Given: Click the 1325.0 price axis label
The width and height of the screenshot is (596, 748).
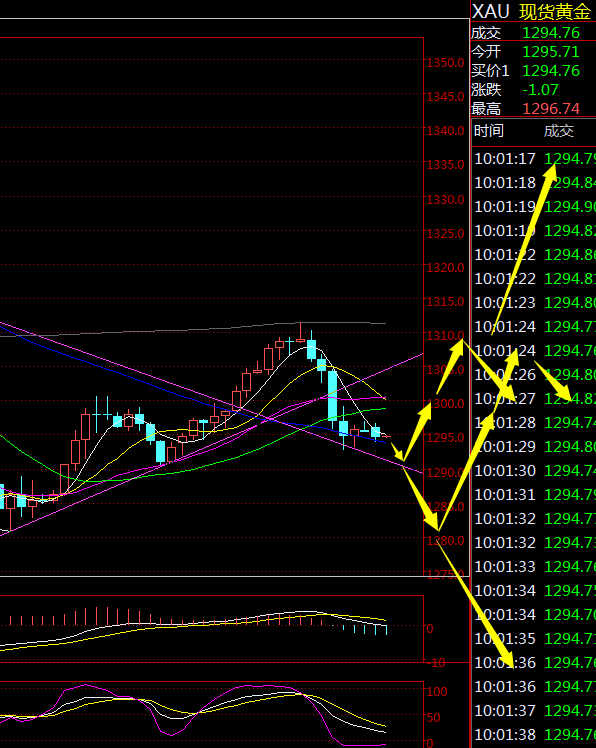Looking at the screenshot, I should click(x=445, y=234).
